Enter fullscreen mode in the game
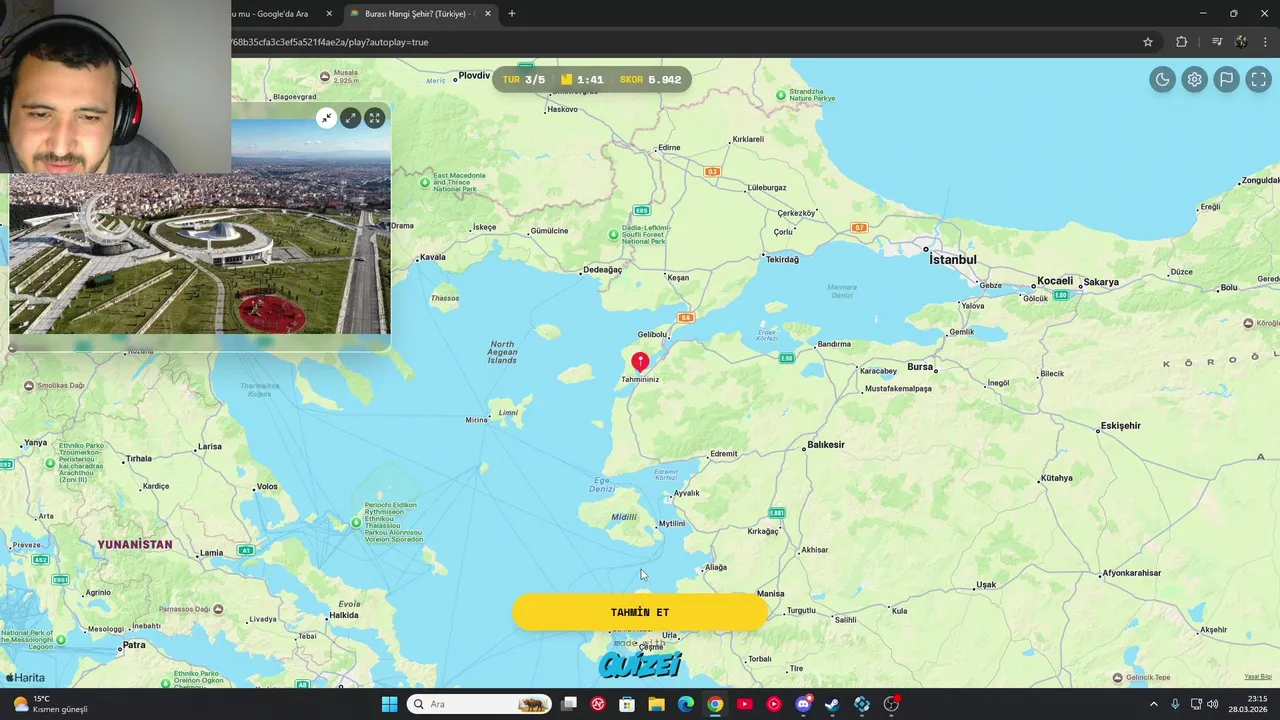The height and width of the screenshot is (720, 1280). pos(1258,80)
